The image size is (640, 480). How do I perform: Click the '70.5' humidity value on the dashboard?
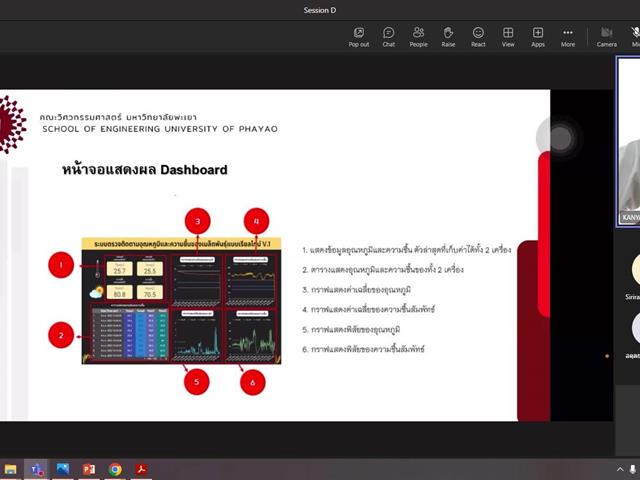point(150,292)
